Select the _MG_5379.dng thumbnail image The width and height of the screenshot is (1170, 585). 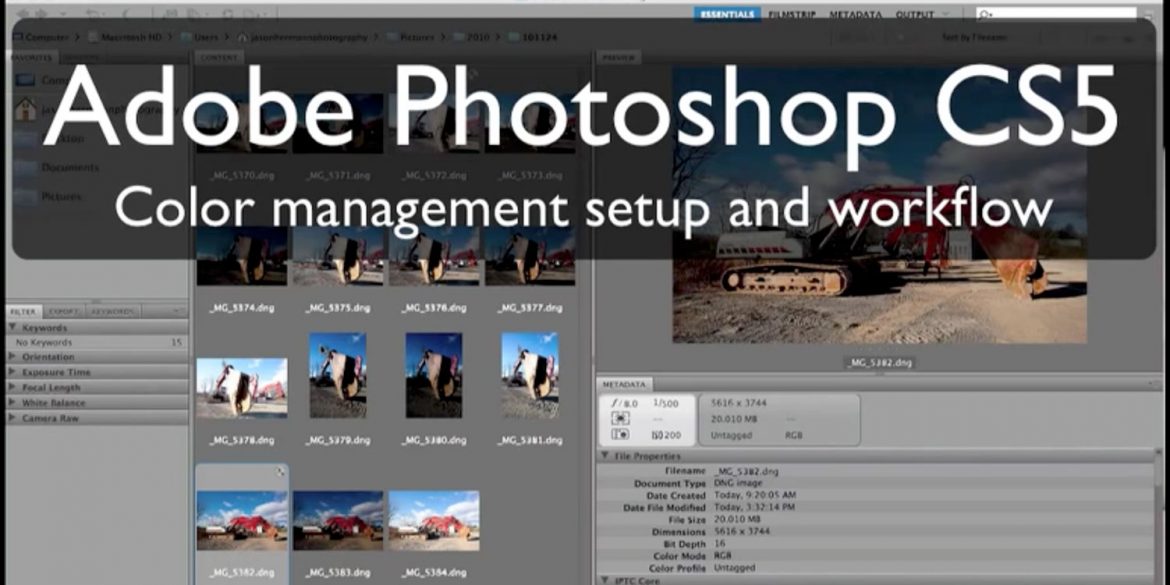coord(338,375)
